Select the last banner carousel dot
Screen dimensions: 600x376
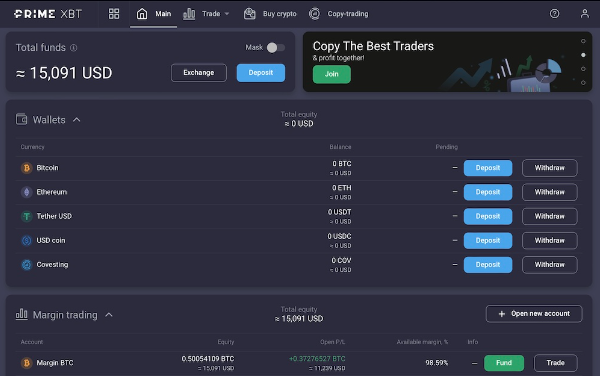click(583, 83)
